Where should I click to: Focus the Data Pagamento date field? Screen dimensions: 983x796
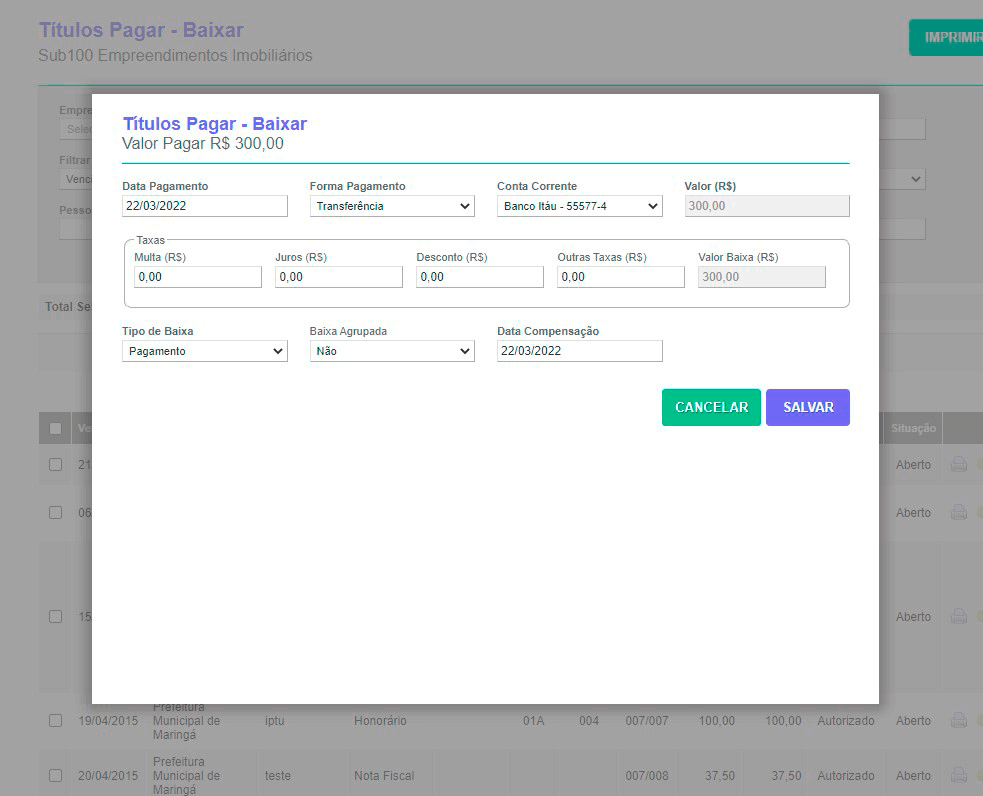click(204, 206)
